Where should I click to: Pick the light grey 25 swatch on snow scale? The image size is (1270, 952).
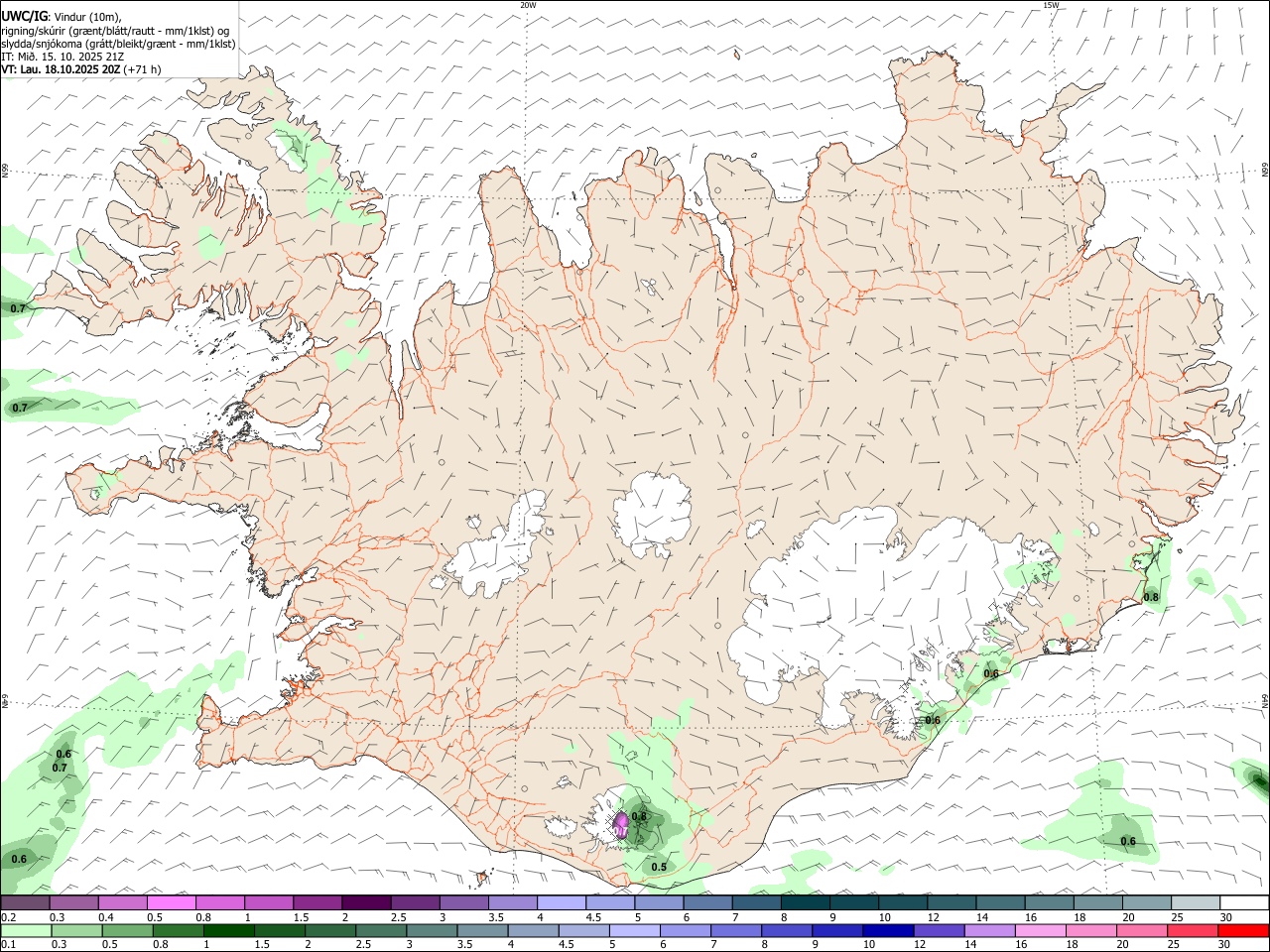click(x=1195, y=902)
